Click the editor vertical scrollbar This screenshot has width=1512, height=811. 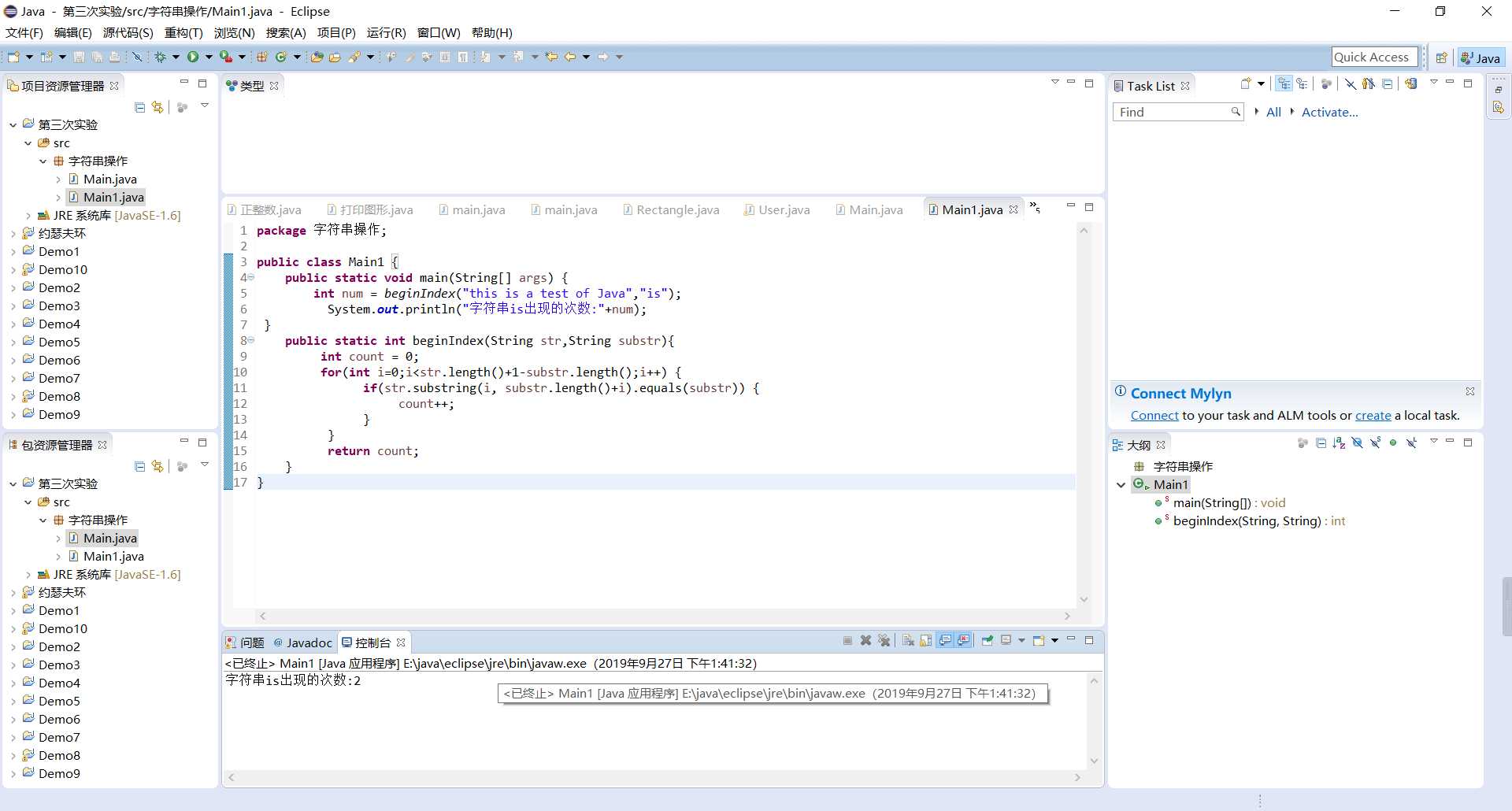1084,415
